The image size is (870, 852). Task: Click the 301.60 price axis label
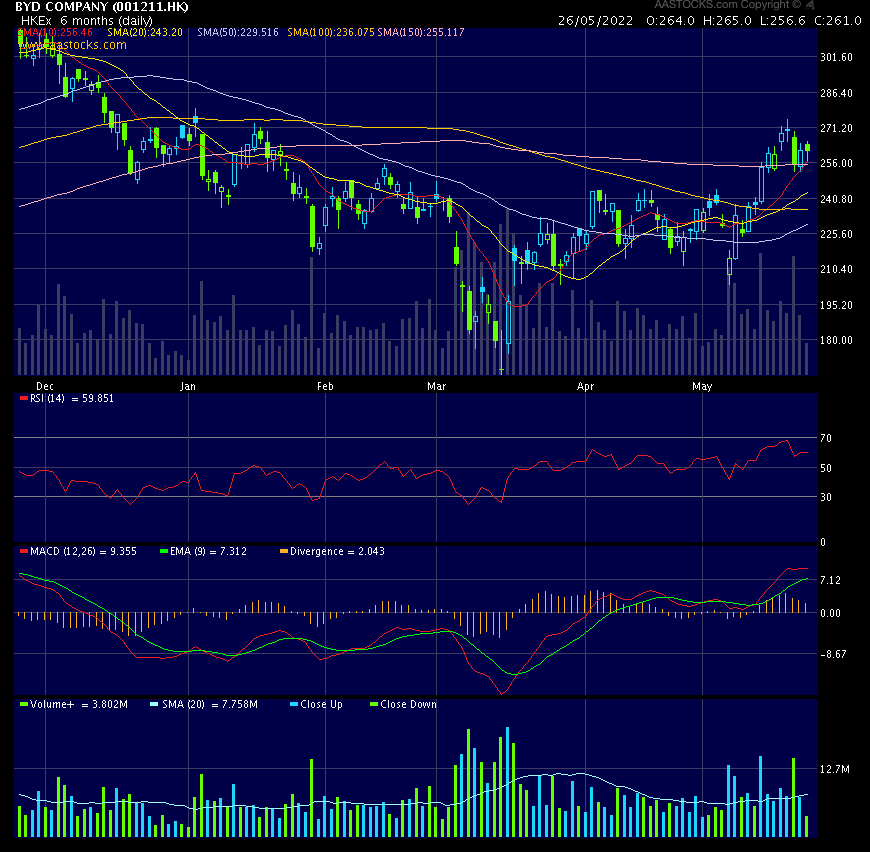click(x=836, y=57)
